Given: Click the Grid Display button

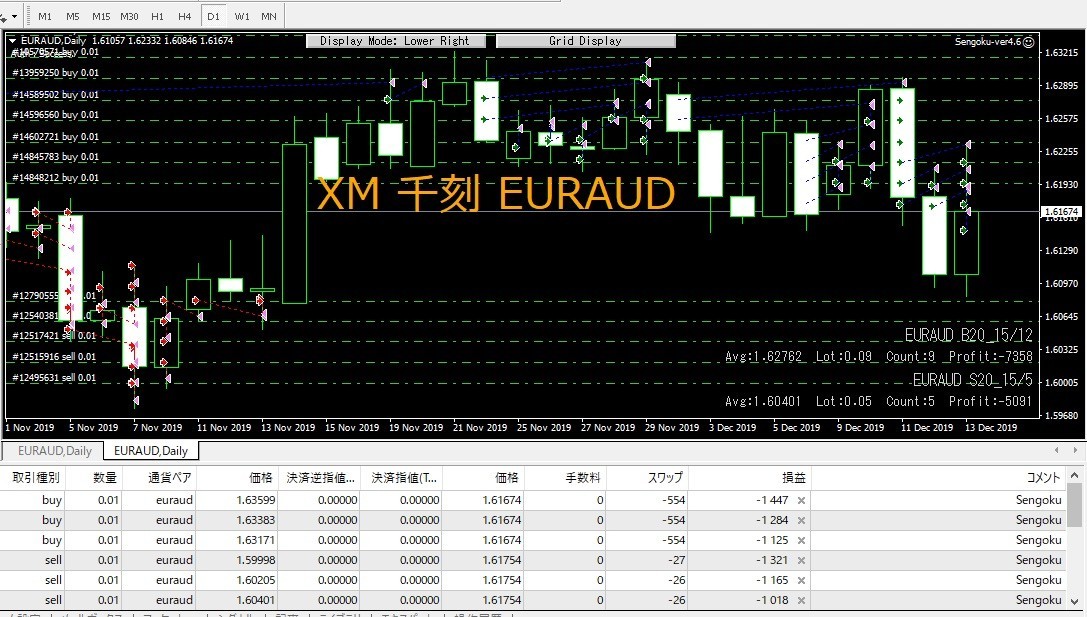Looking at the screenshot, I should tap(586, 41).
